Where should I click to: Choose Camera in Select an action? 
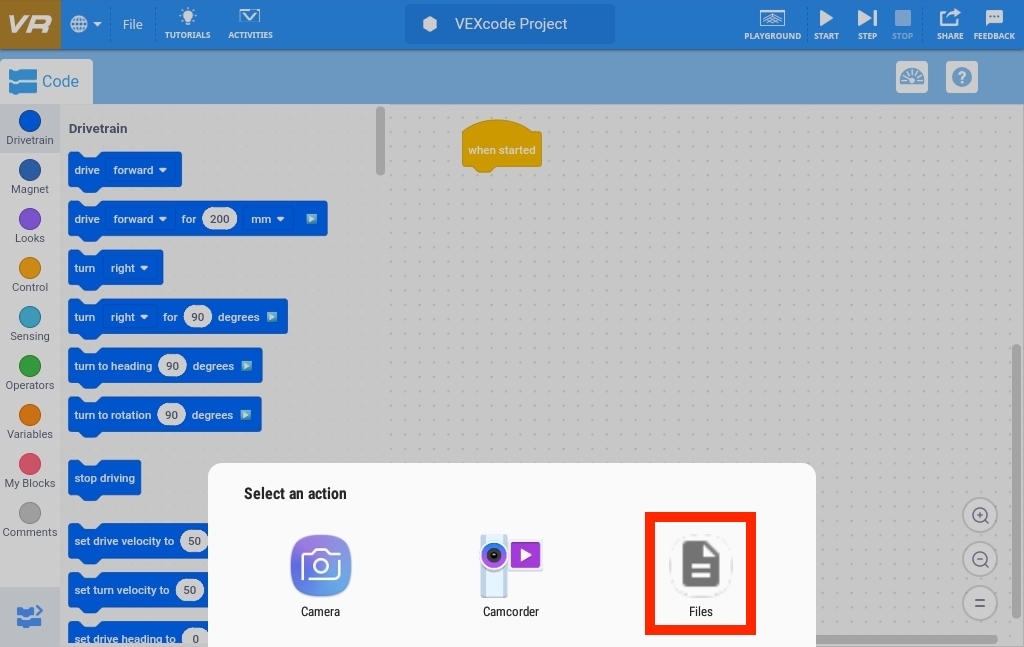click(x=321, y=576)
